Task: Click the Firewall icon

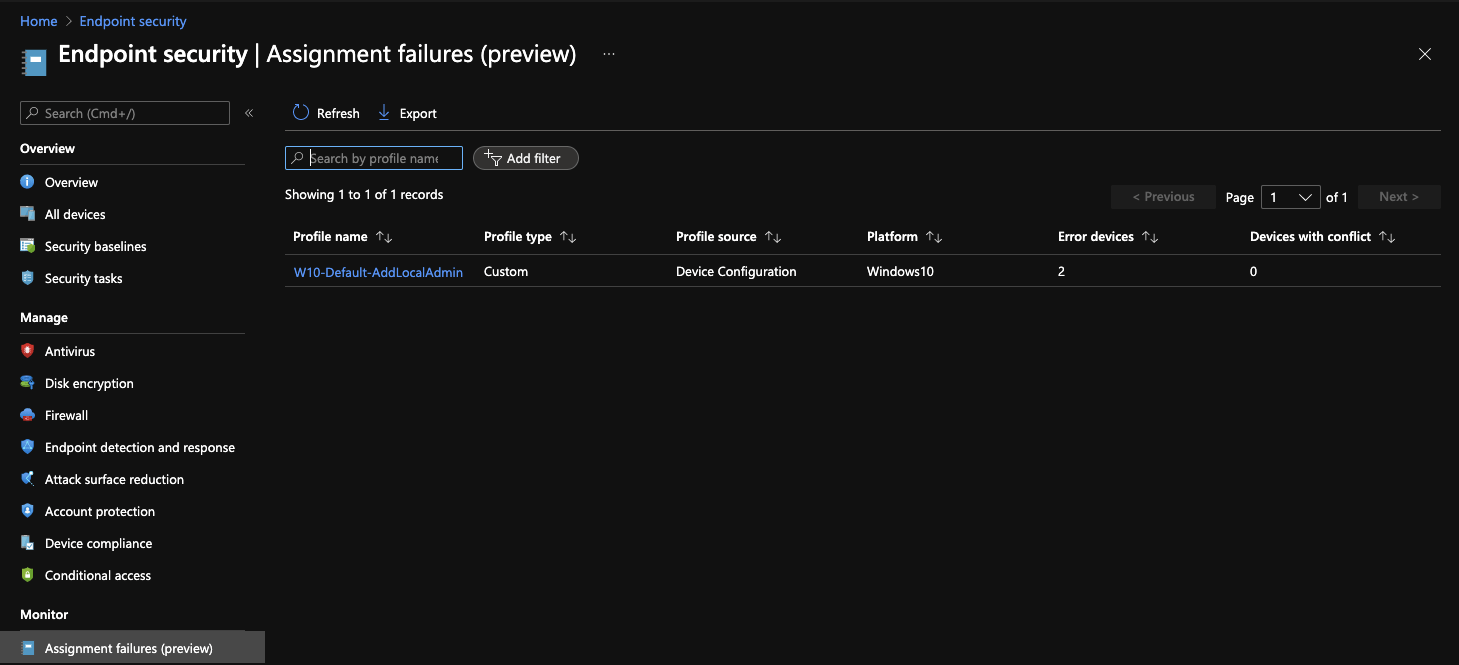Action: click(x=28, y=415)
